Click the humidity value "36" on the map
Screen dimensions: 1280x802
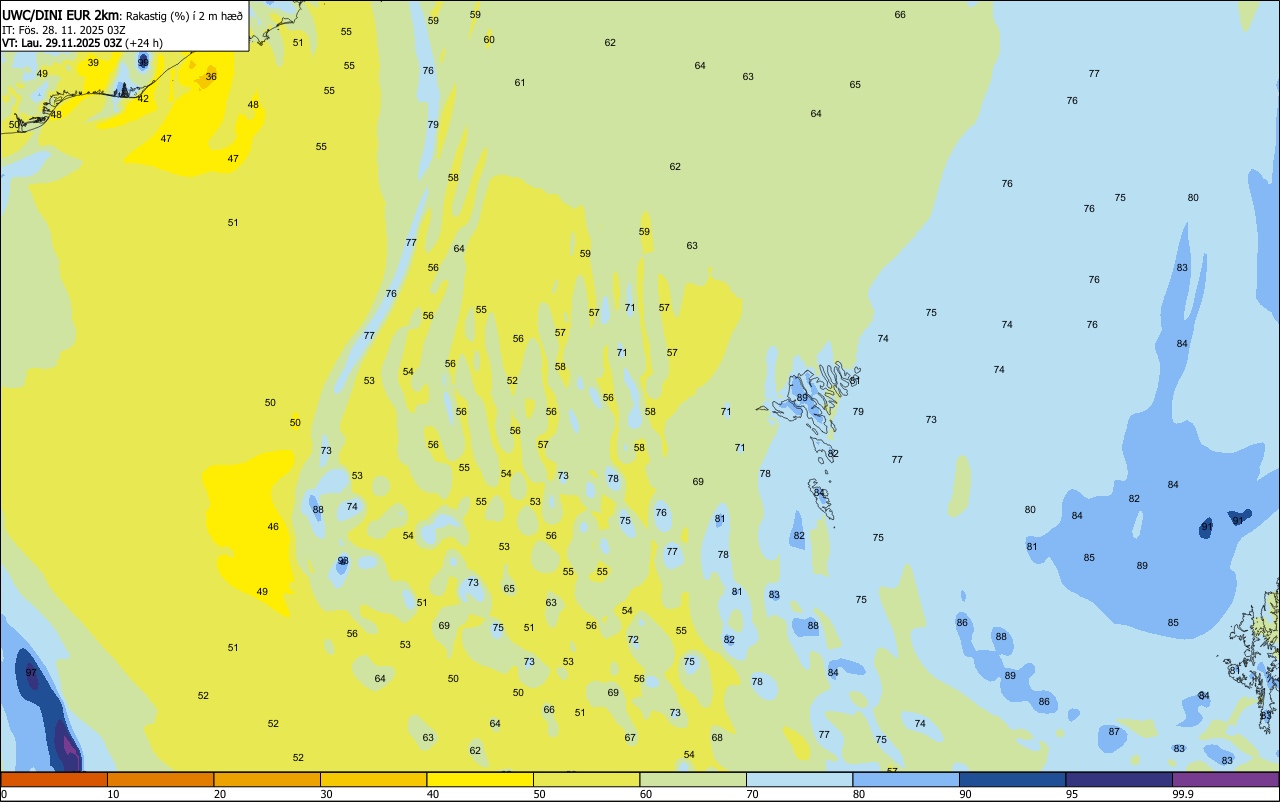click(211, 77)
